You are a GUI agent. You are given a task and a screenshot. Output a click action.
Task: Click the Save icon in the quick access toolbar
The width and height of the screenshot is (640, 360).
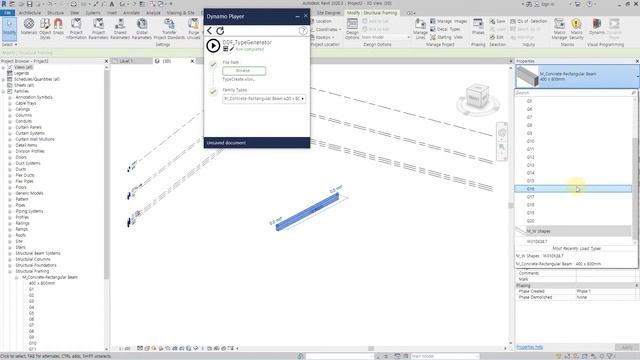29,4
